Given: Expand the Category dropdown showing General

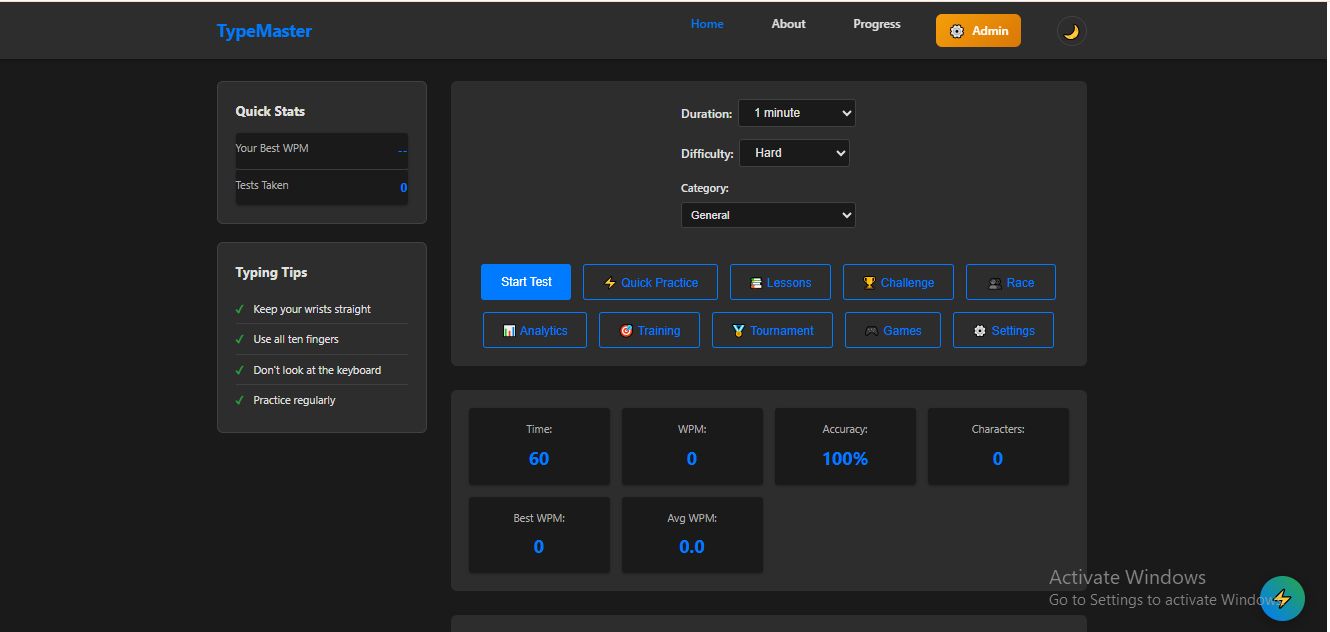Looking at the screenshot, I should pos(768,215).
